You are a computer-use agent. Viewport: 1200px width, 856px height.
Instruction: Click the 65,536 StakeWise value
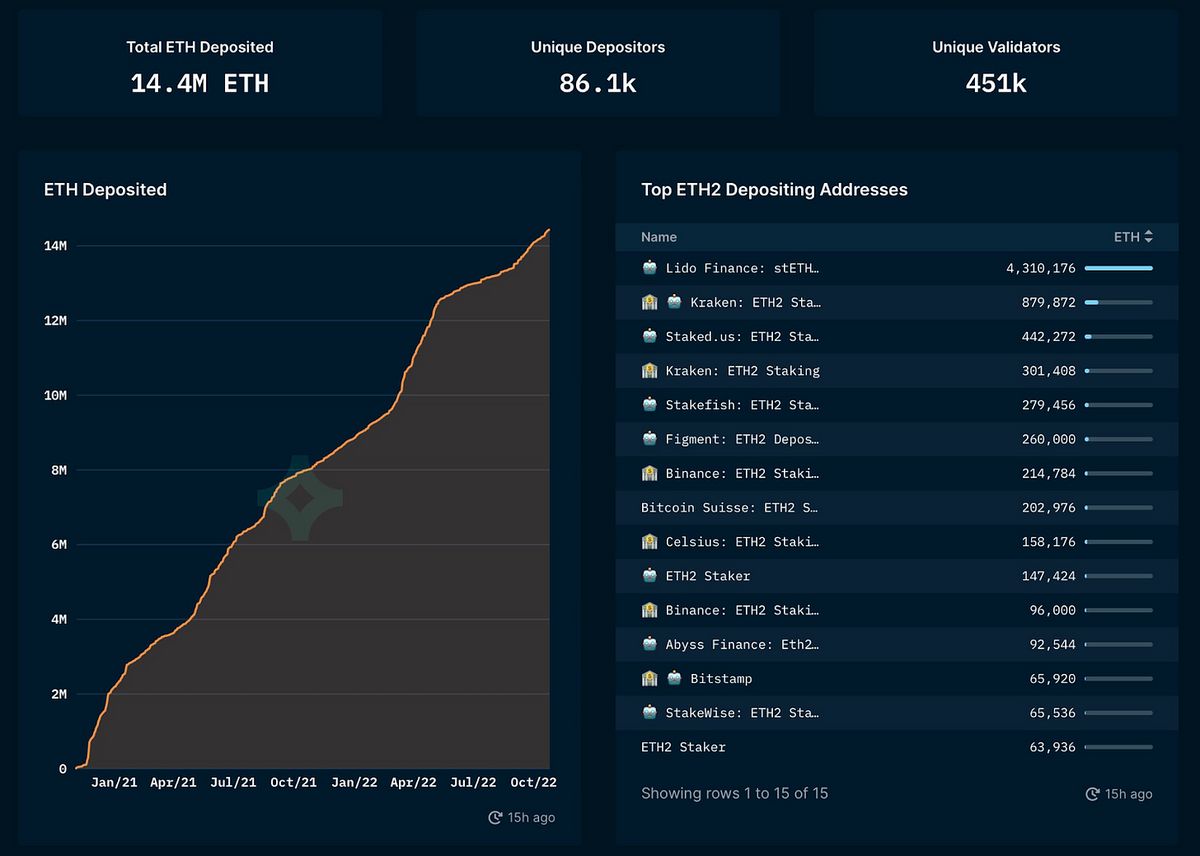[1052, 713]
